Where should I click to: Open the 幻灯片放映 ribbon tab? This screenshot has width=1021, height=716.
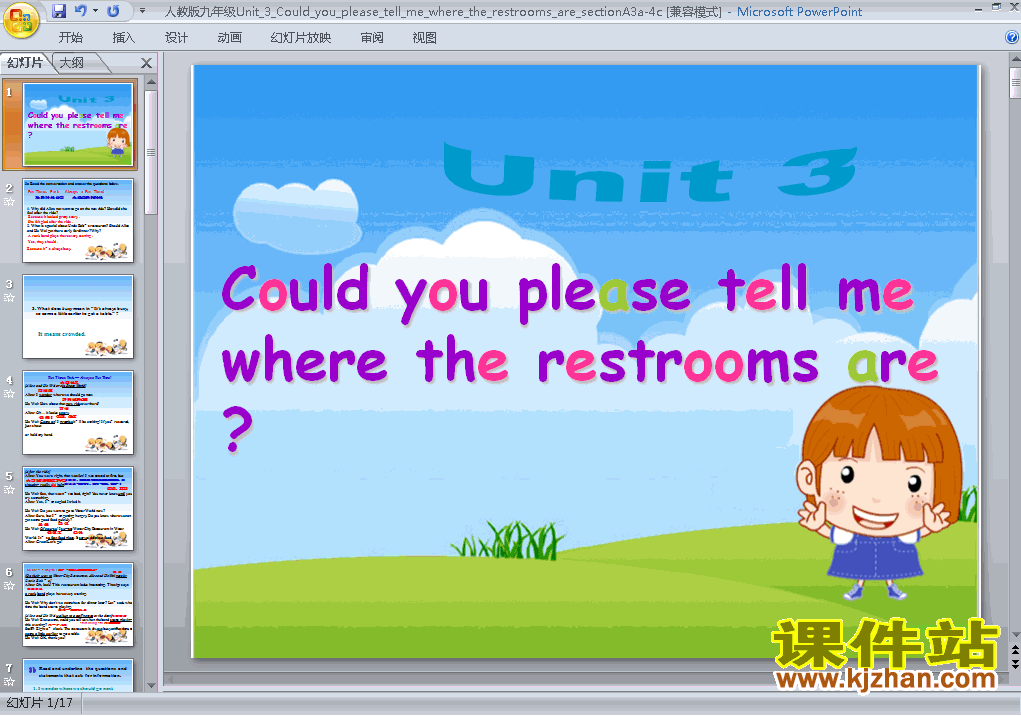coord(301,38)
